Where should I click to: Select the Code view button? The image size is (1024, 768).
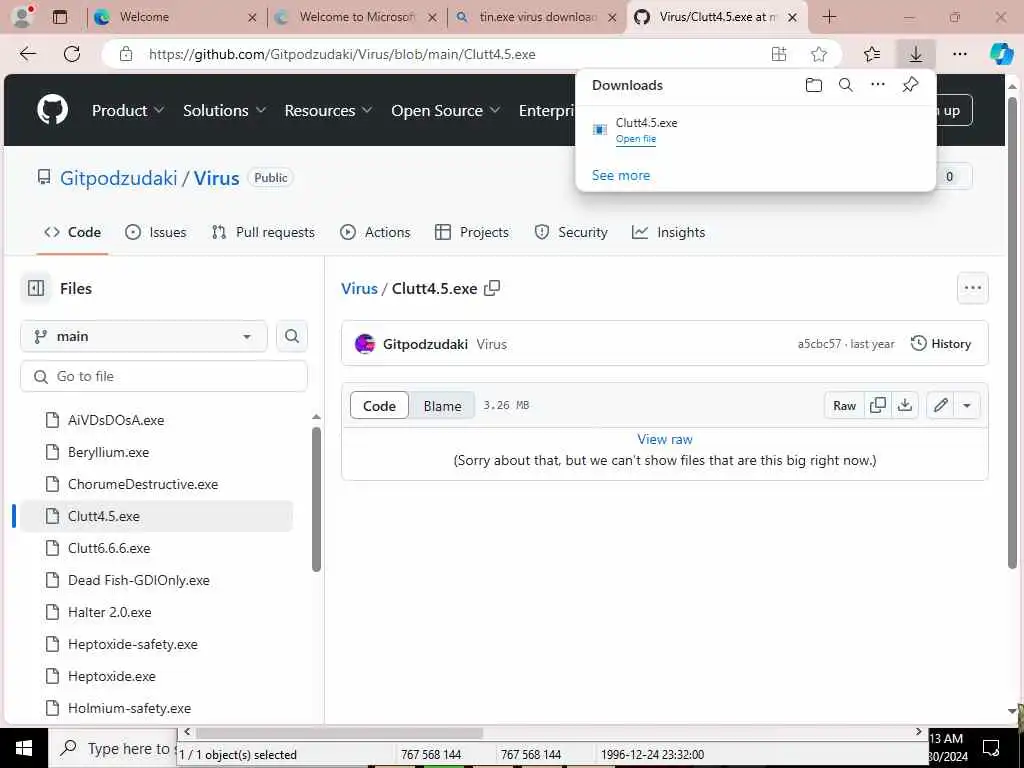[379, 406]
